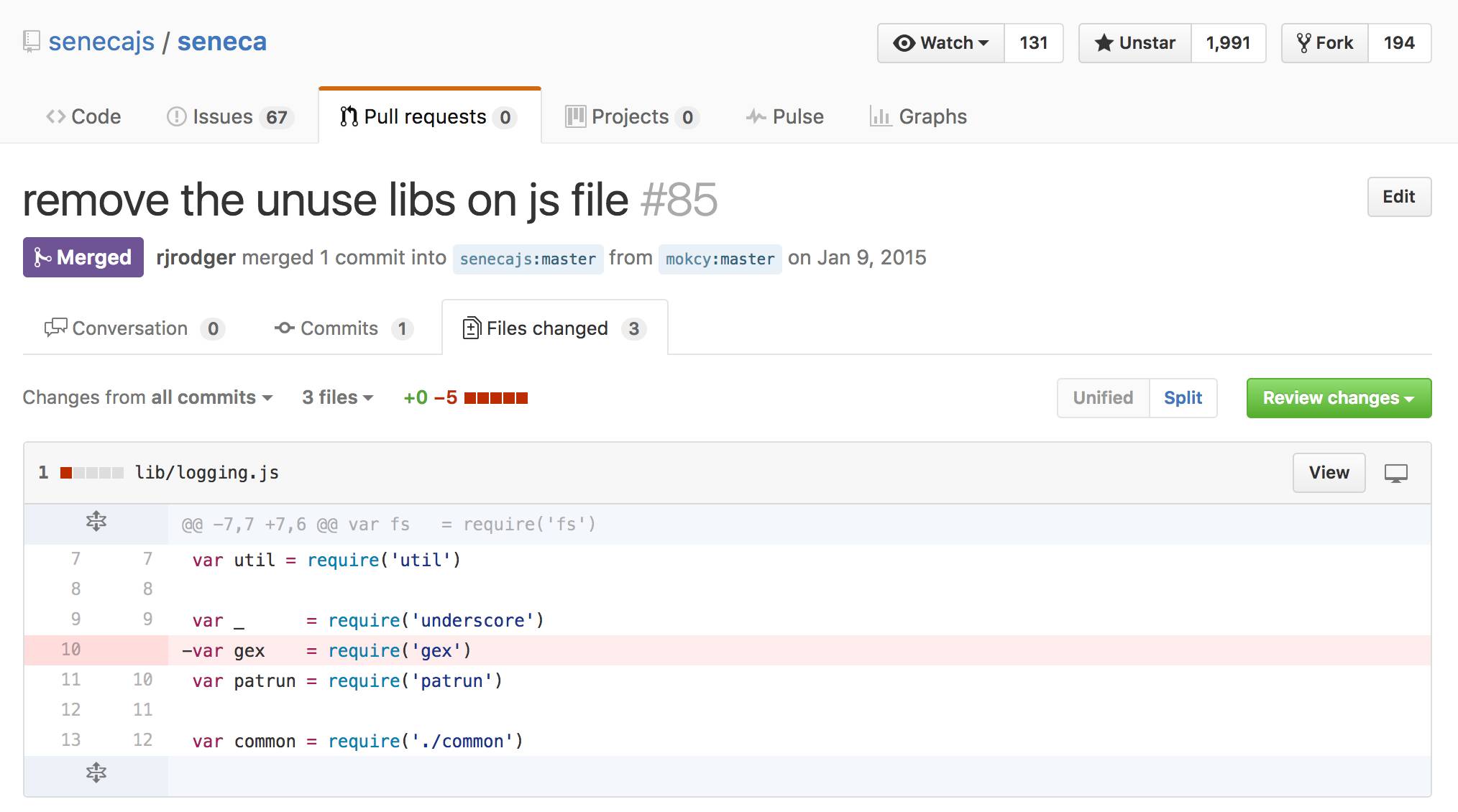Click View file button for lib/logging.js

[1328, 473]
